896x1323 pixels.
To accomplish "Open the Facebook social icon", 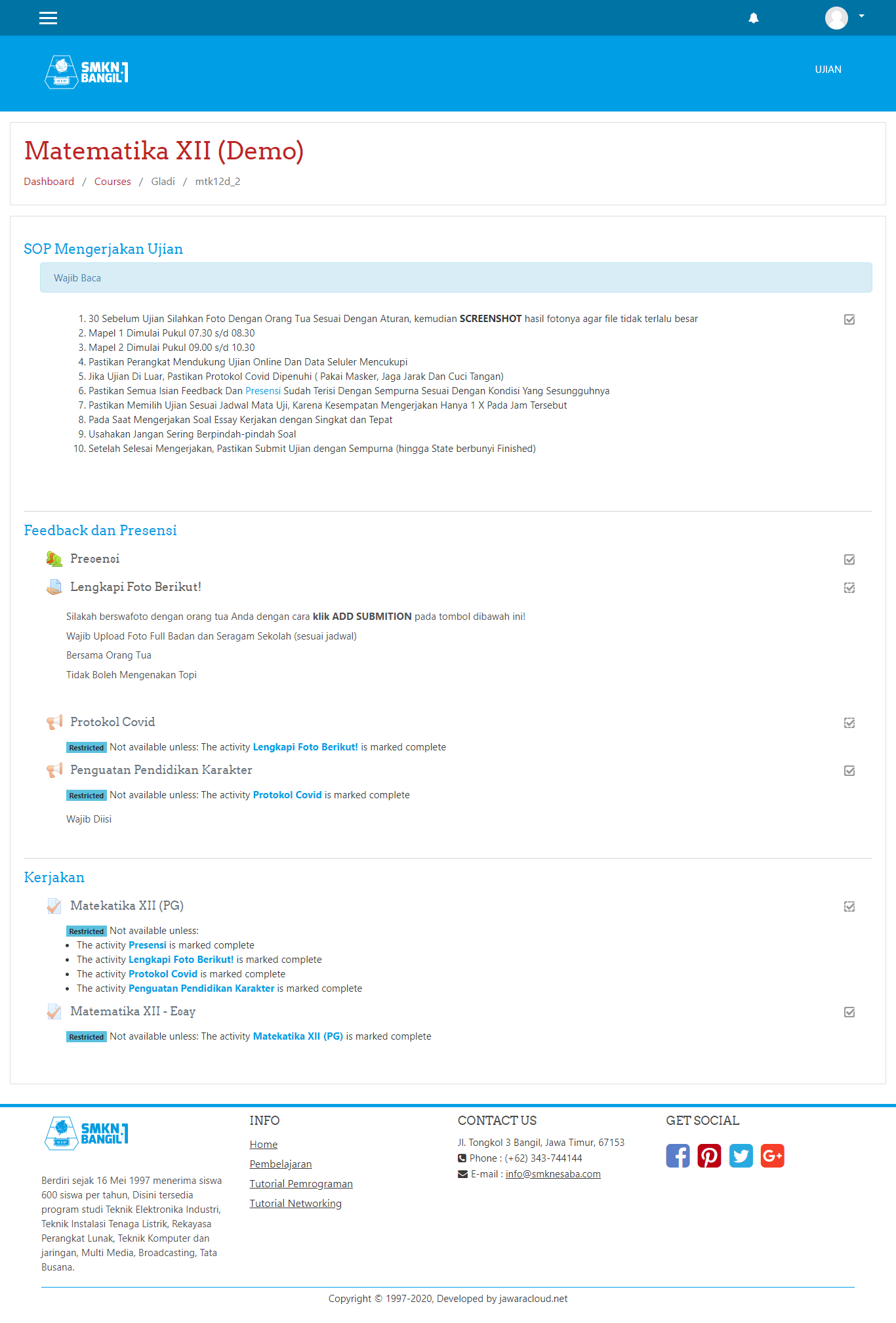I will 678,1156.
